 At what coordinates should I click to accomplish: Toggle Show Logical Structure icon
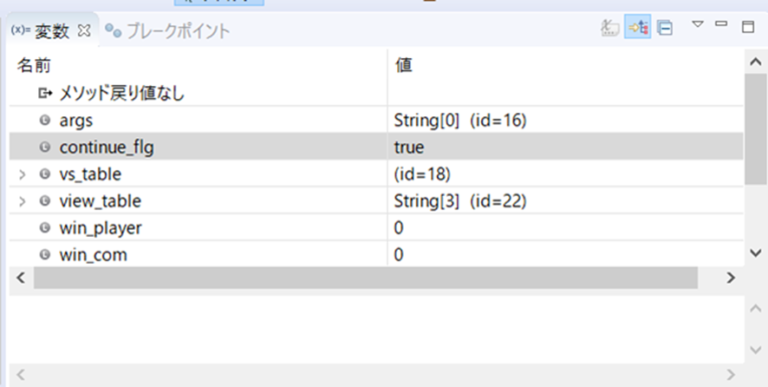[638, 27]
